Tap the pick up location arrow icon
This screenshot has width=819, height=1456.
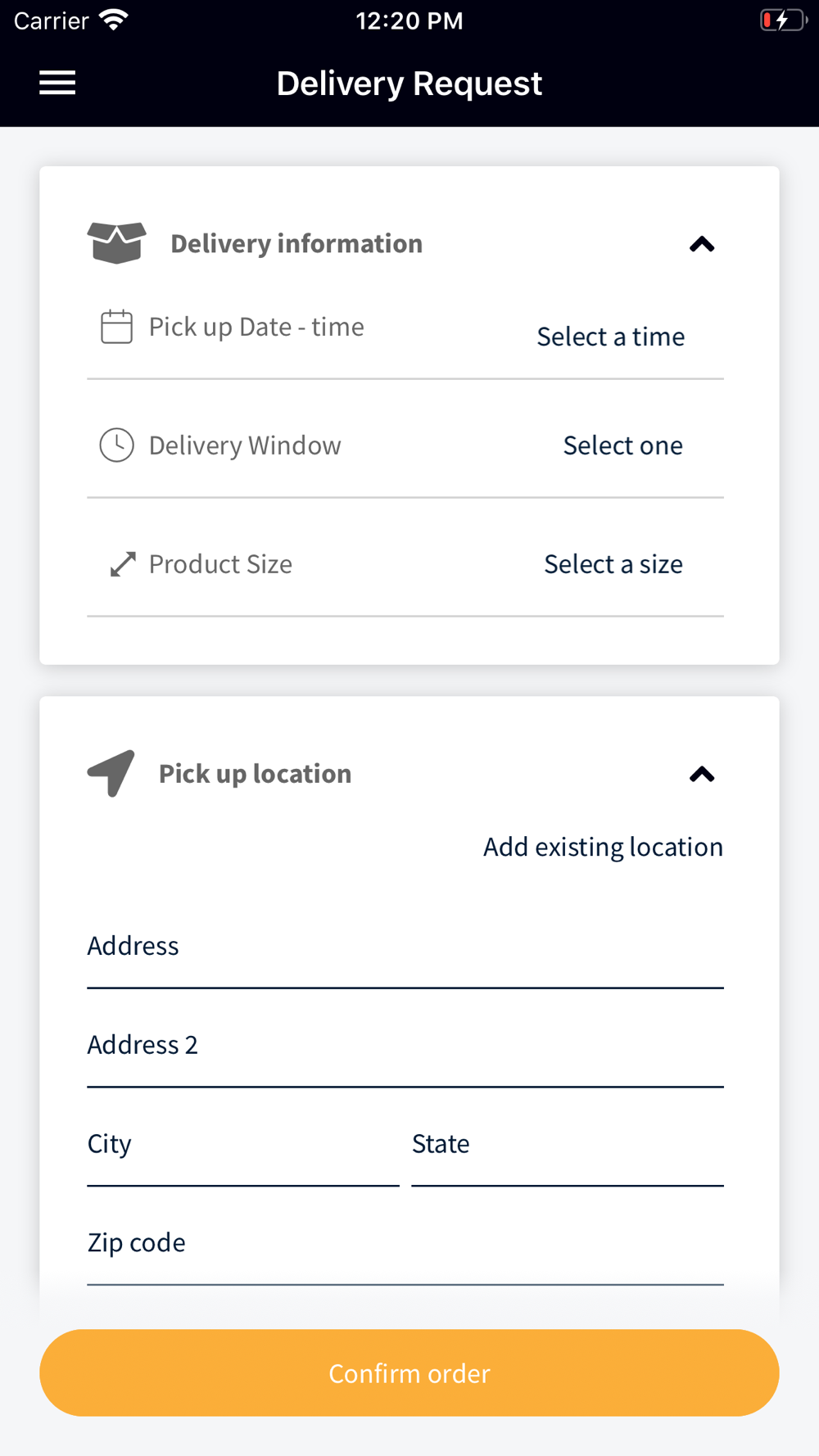coord(111,772)
